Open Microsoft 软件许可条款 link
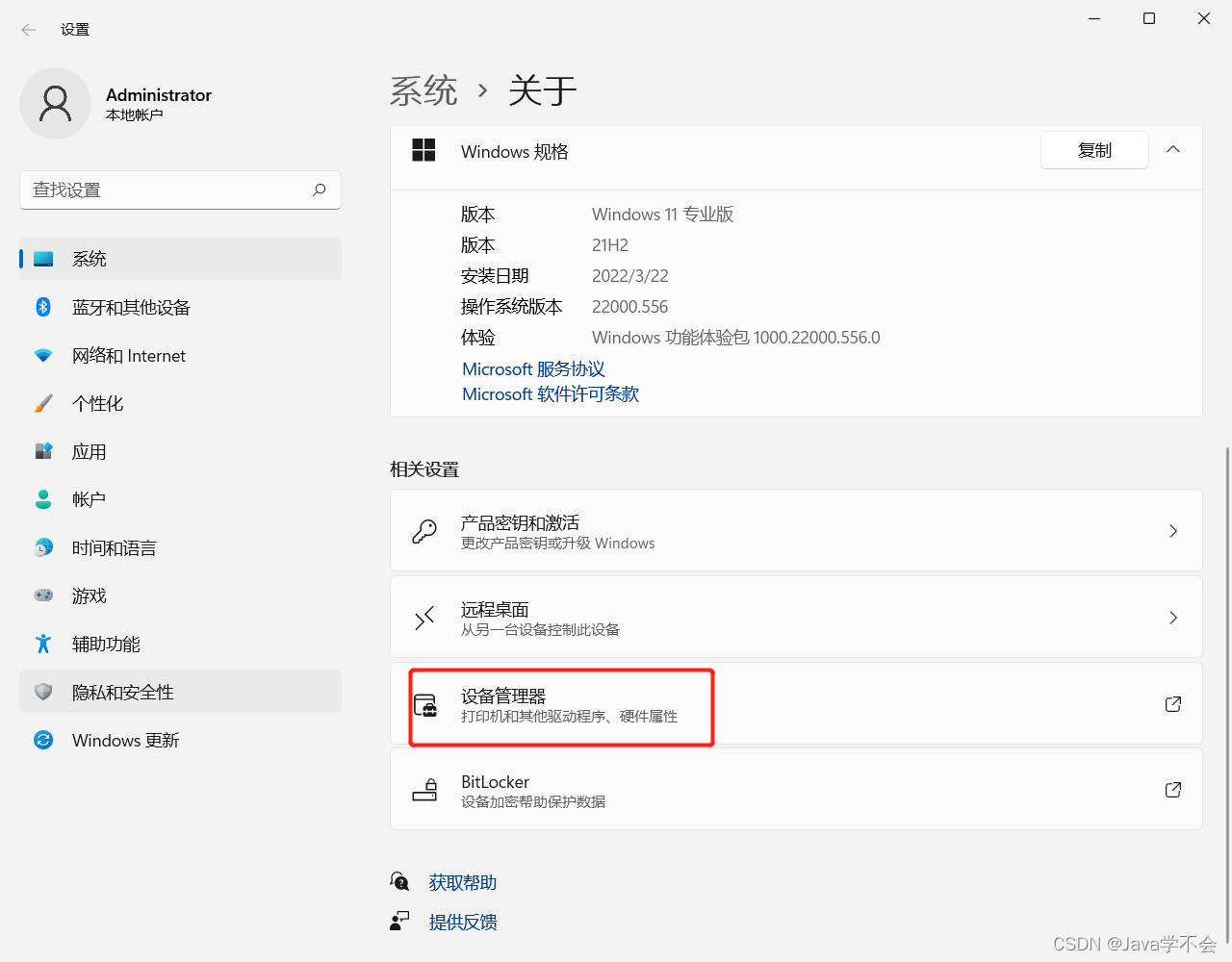Screen dimensions: 1232x962 pos(551,394)
